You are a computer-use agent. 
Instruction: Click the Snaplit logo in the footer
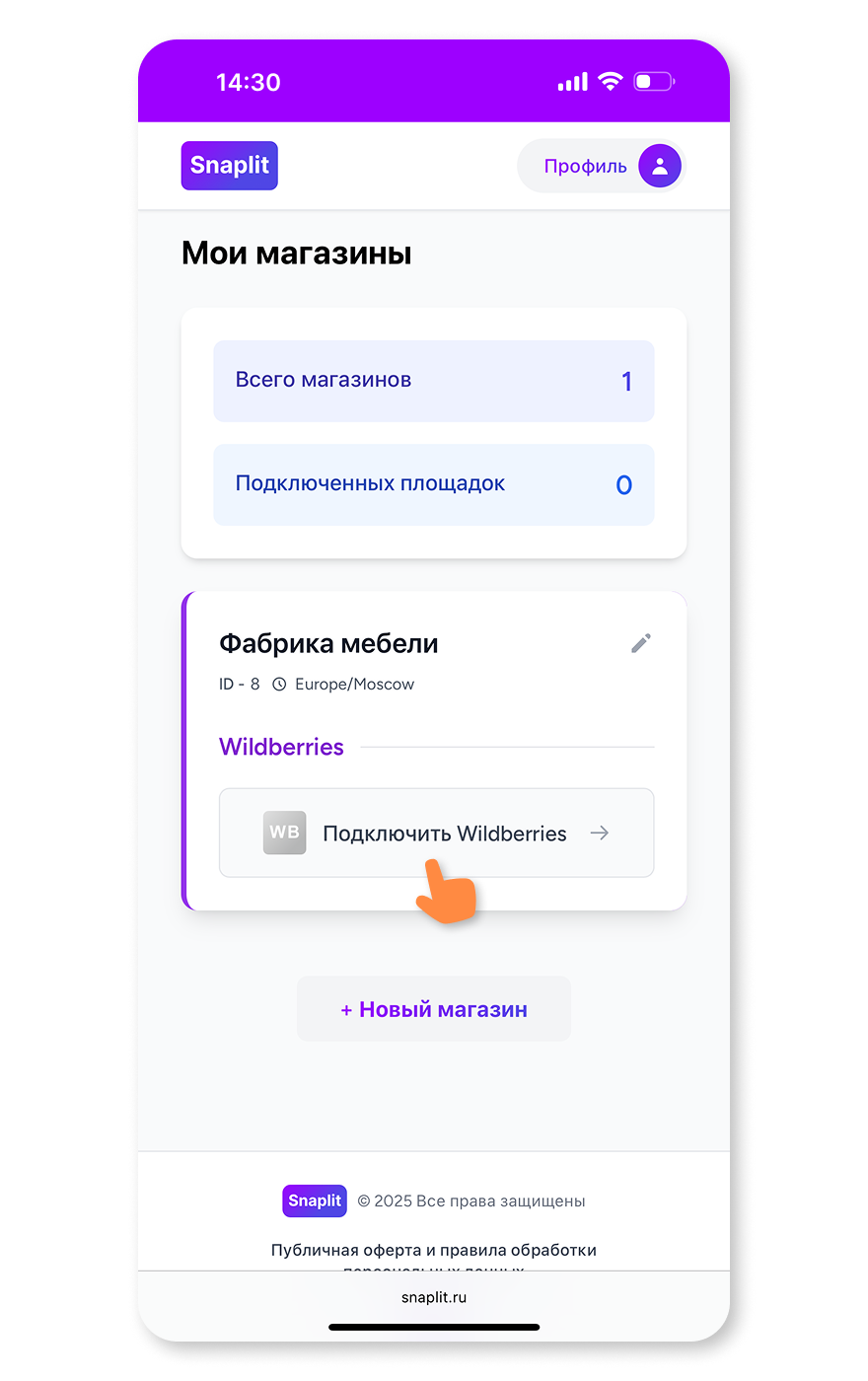tap(315, 1200)
